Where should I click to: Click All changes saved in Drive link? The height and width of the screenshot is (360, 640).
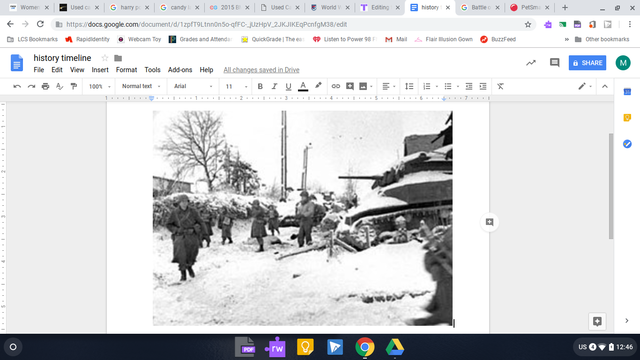(261, 70)
